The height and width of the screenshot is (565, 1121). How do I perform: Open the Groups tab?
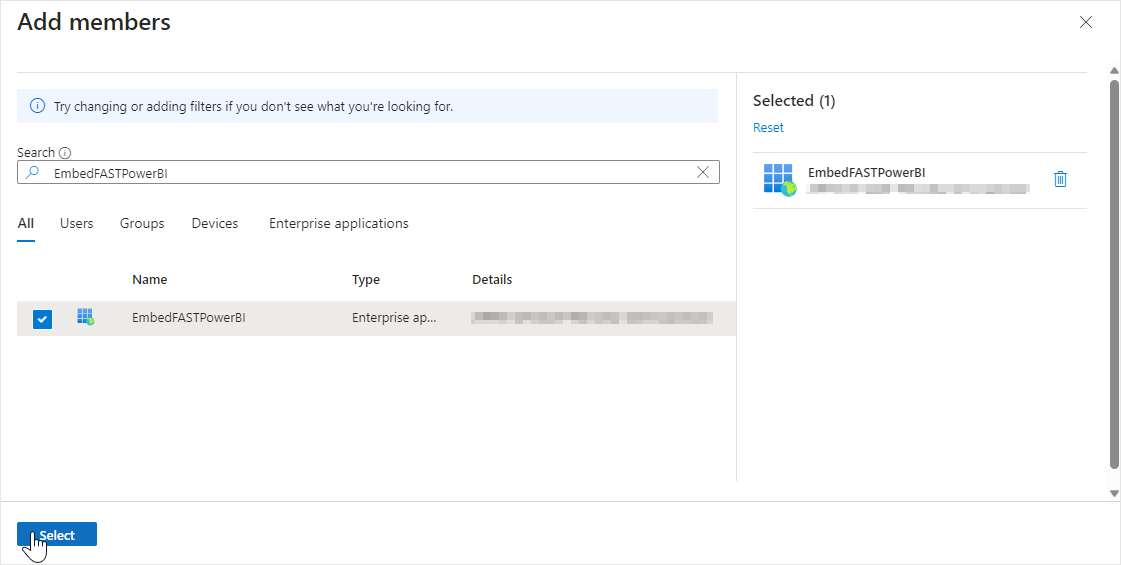click(x=142, y=224)
